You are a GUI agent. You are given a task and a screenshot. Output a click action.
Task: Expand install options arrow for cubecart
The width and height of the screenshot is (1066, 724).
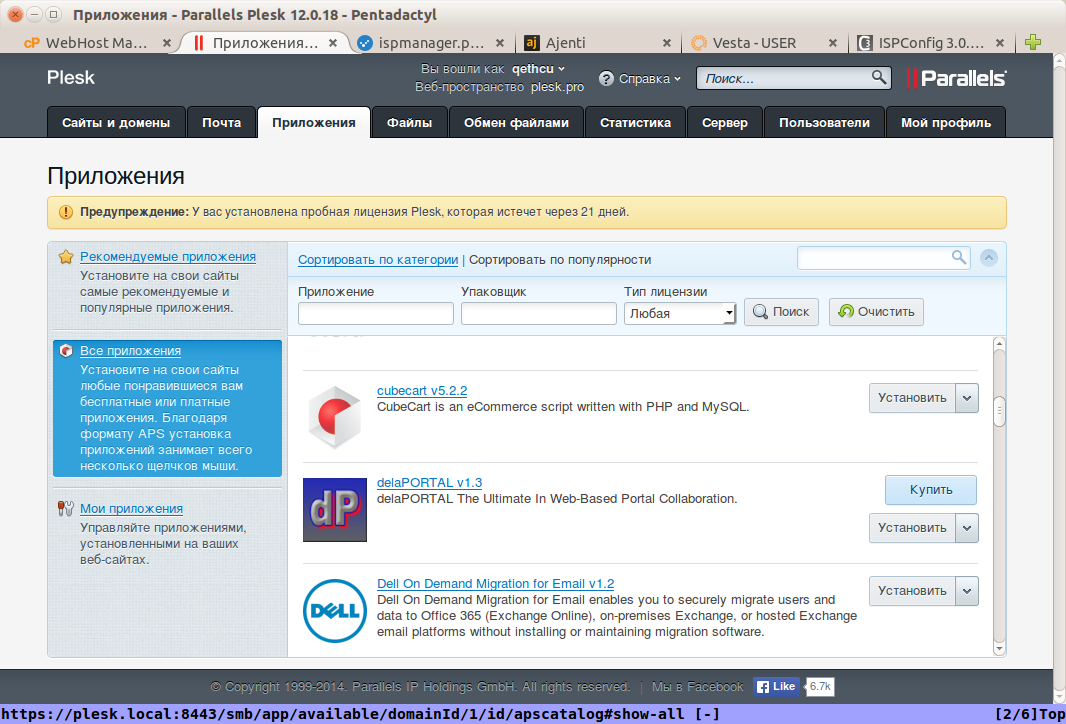[x=967, y=398]
